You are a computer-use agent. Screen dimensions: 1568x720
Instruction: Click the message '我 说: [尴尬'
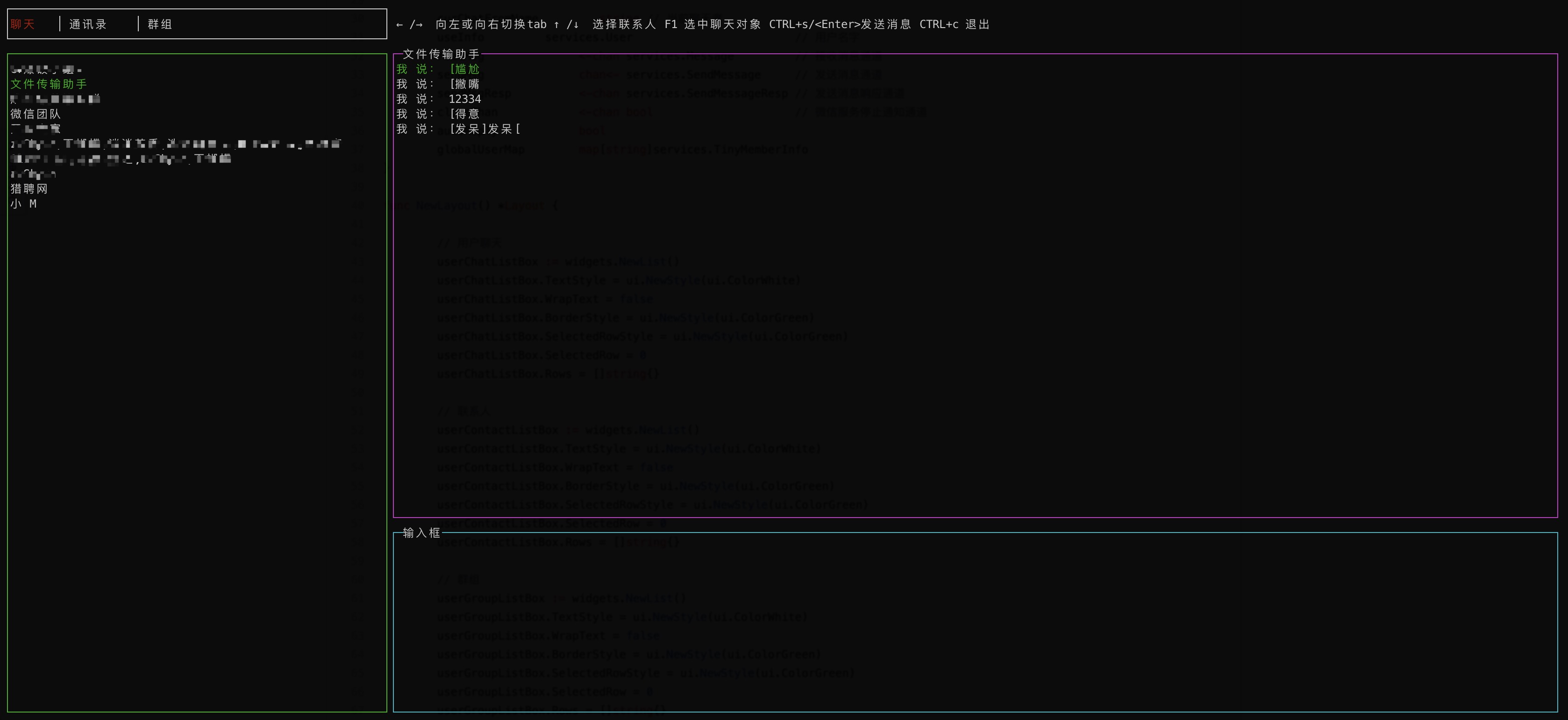tap(438, 69)
